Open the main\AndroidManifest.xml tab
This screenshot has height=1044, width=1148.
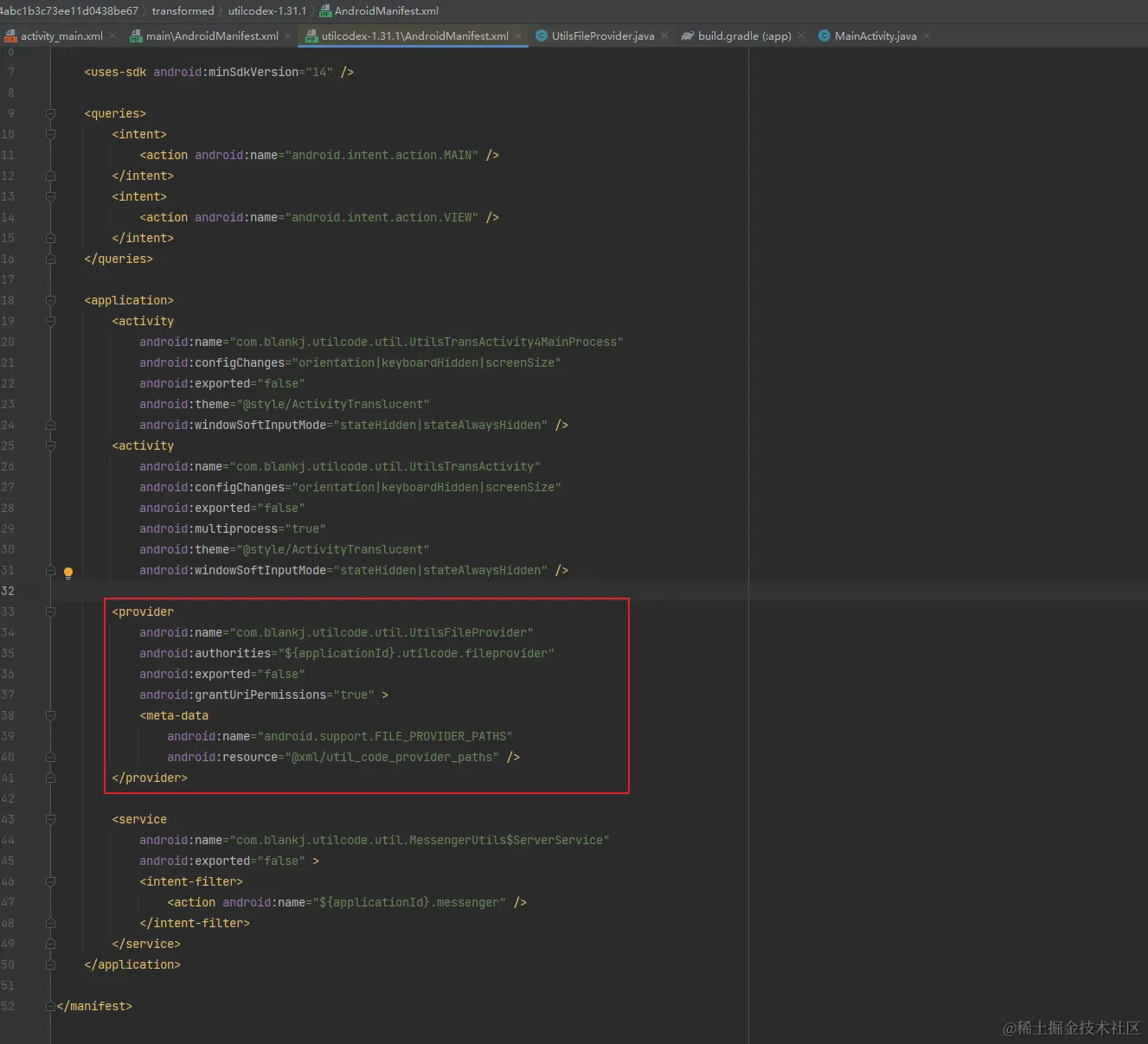[212, 35]
